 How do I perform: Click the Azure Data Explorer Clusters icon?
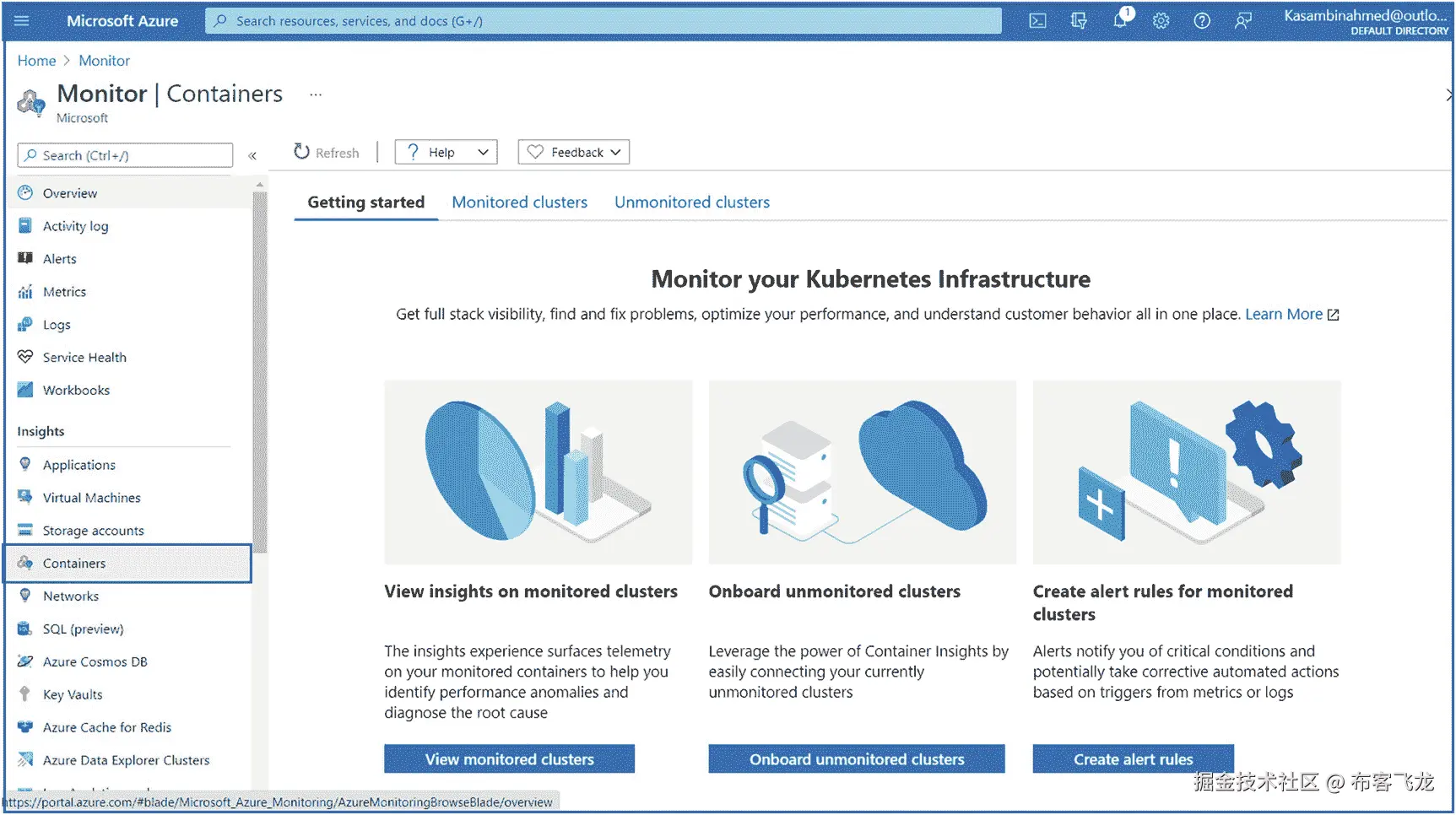point(25,760)
